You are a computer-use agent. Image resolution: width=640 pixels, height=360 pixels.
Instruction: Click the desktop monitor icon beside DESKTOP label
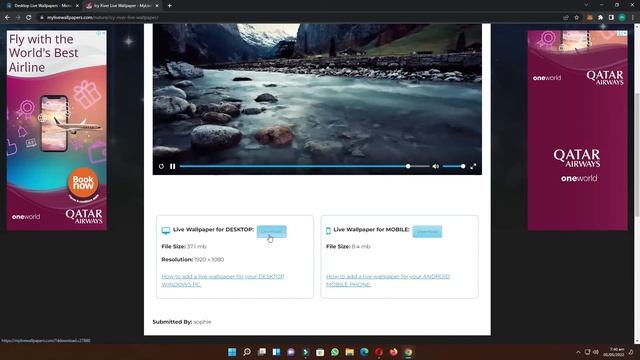pos(166,231)
